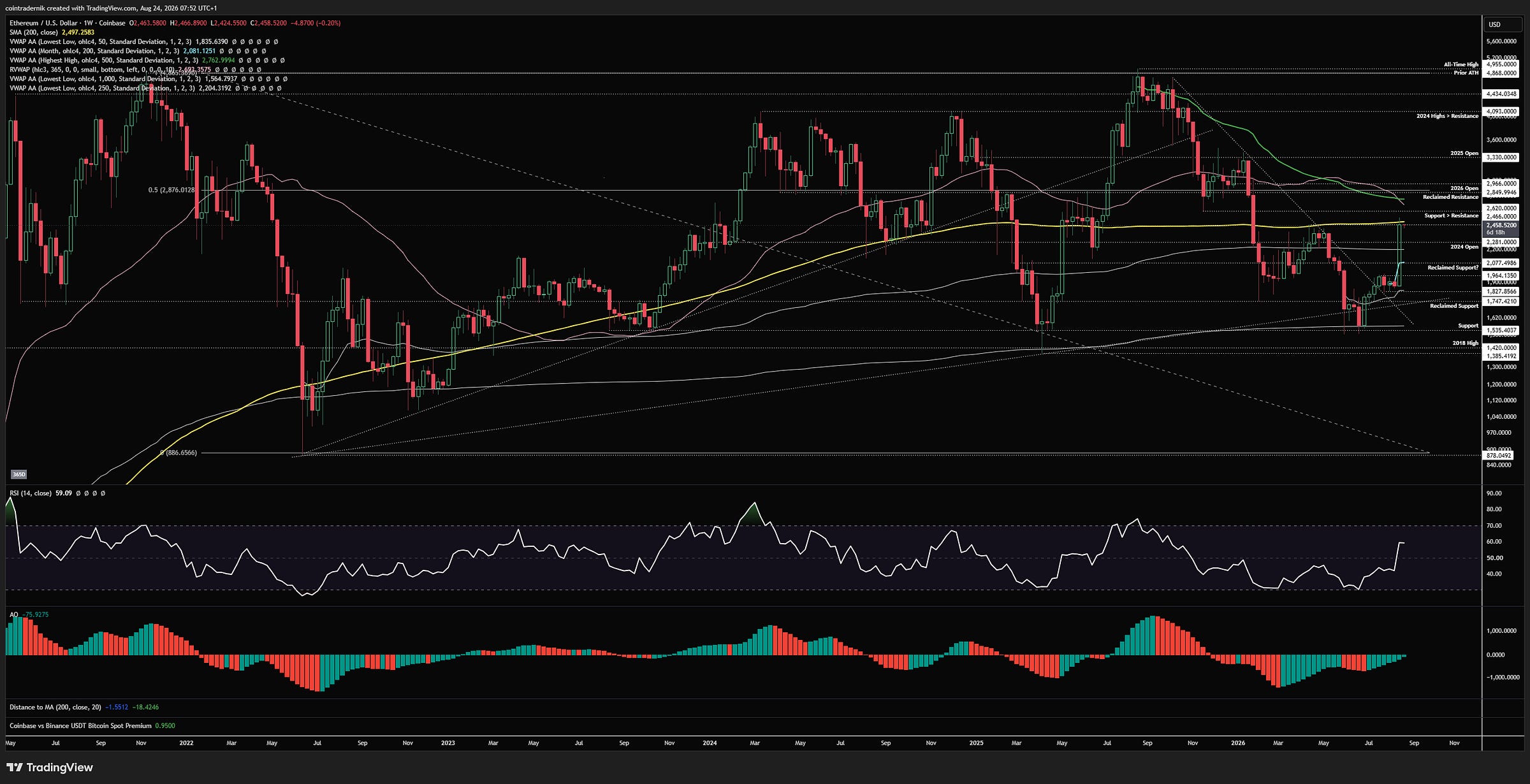Click the 4,868.0000 price axis tag
1530x784 pixels.
pyautogui.click(x=1501, y=73)
